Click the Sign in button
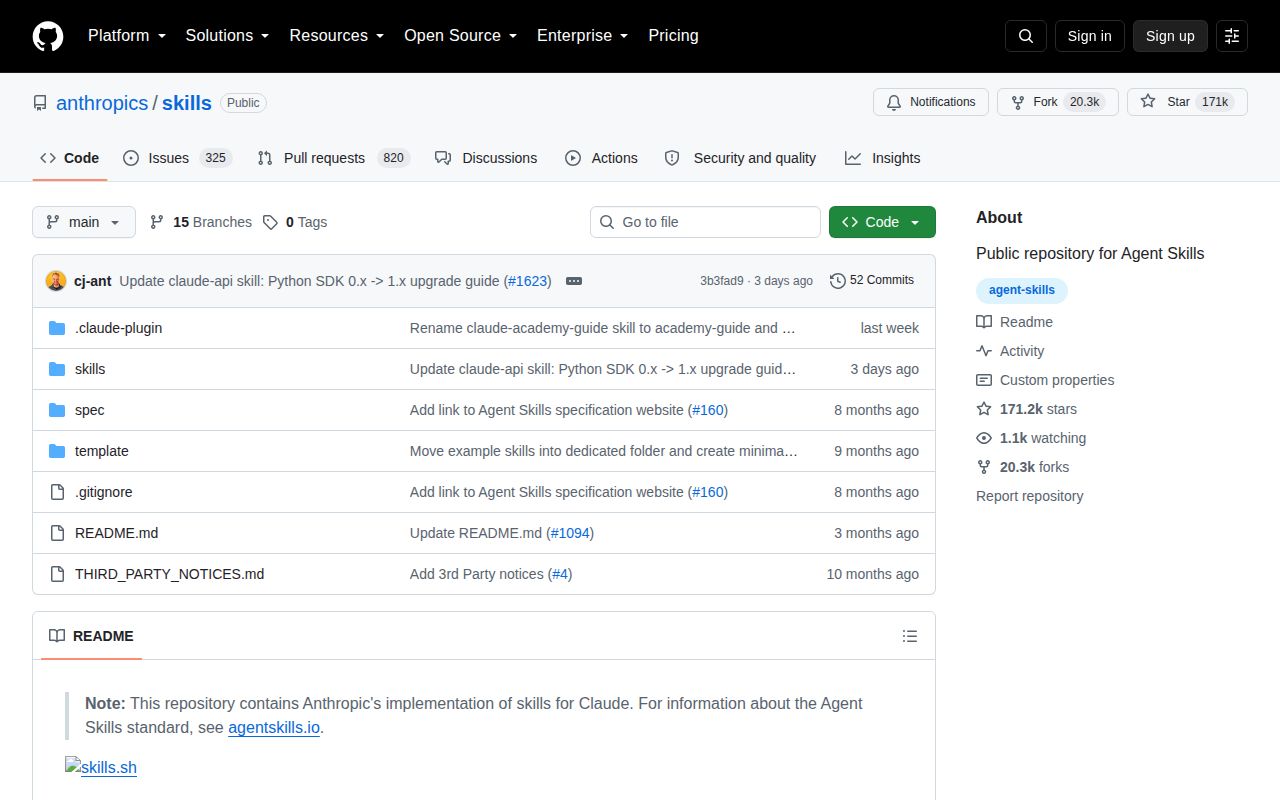Screen dimensions: 1280x800 1089,36
